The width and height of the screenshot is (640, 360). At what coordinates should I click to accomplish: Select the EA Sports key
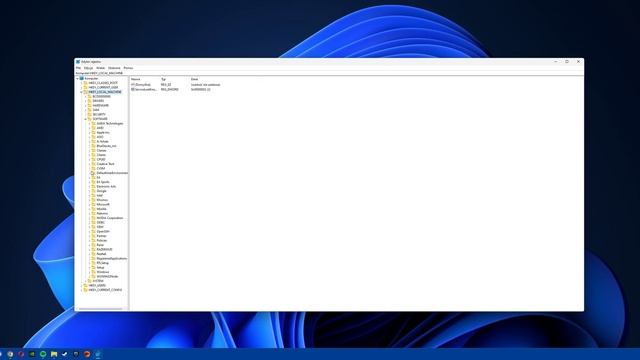click(103, 182)
